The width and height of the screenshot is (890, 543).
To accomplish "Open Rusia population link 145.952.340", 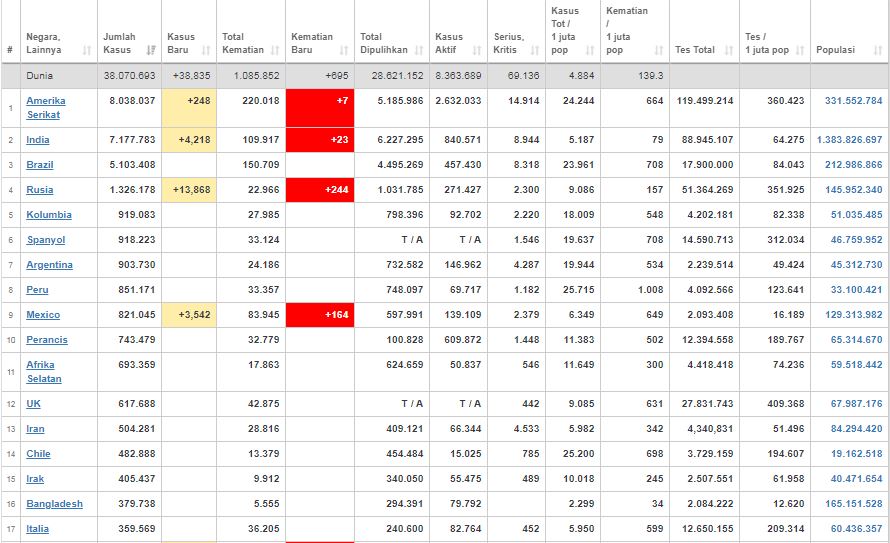I will click(x=854, y=190).
